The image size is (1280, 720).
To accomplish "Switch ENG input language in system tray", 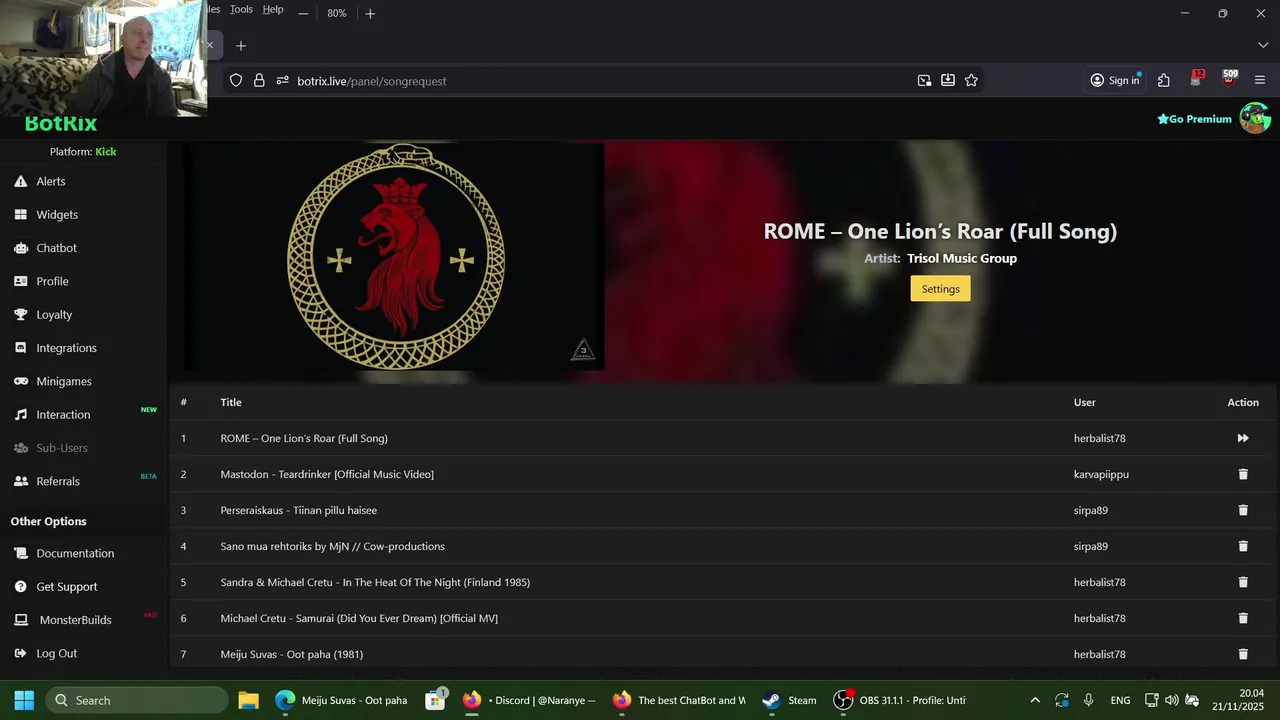I will 1120,700.
